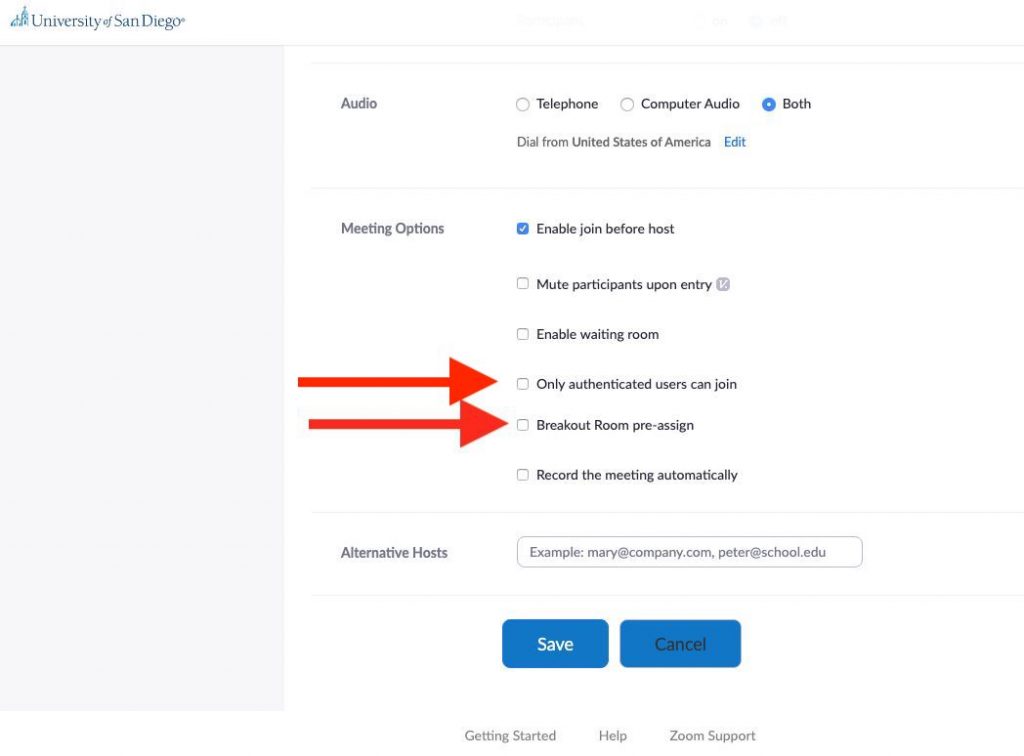Click the Enable join before host label
Viewport: 1024px width, 756px height.
pos(605,228)
